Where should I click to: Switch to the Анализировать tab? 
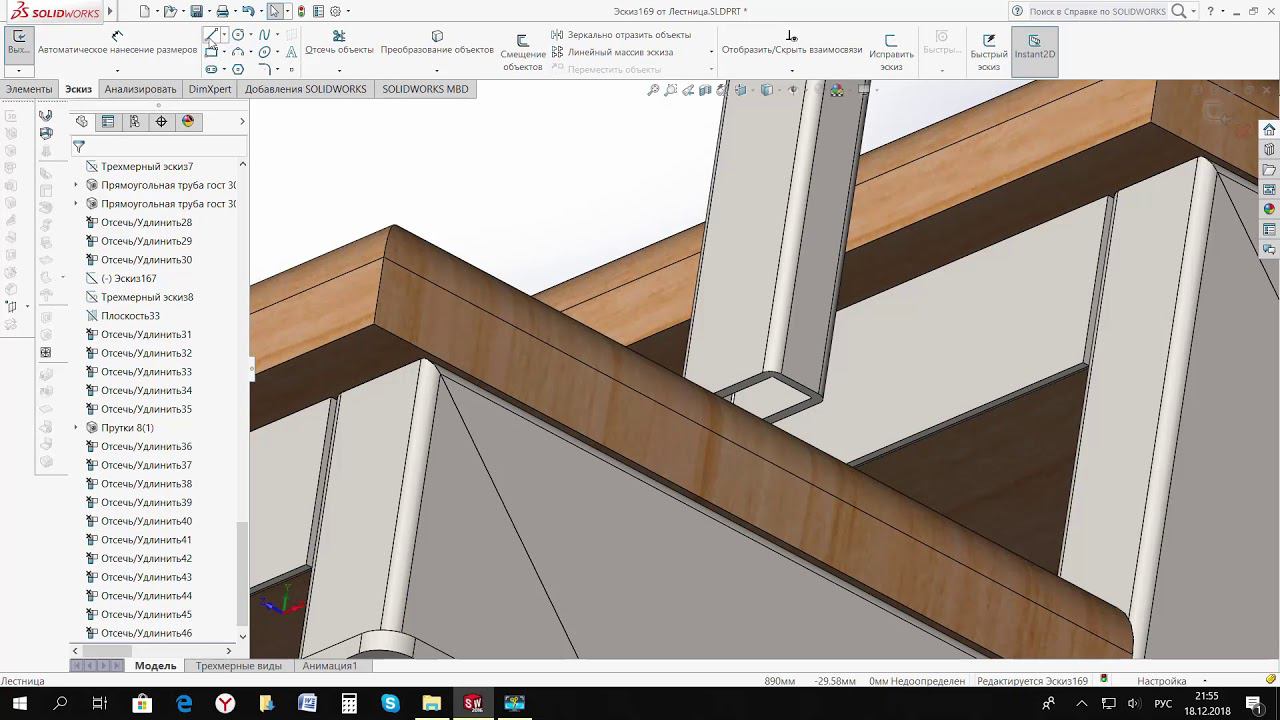(x=140, y=89)
